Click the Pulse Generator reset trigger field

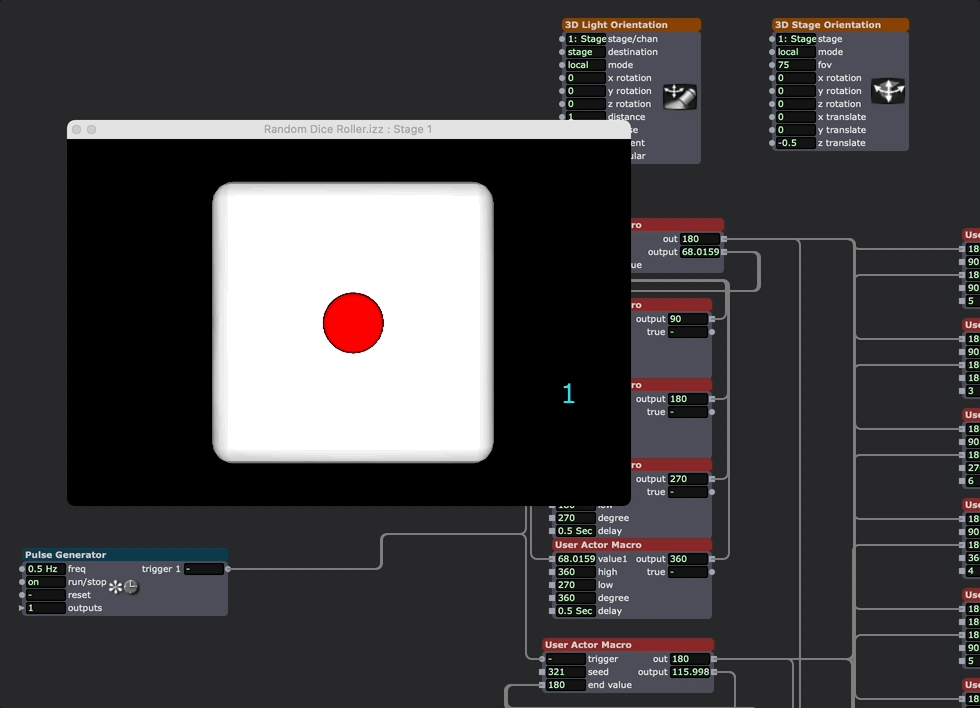tap(46, 595)
